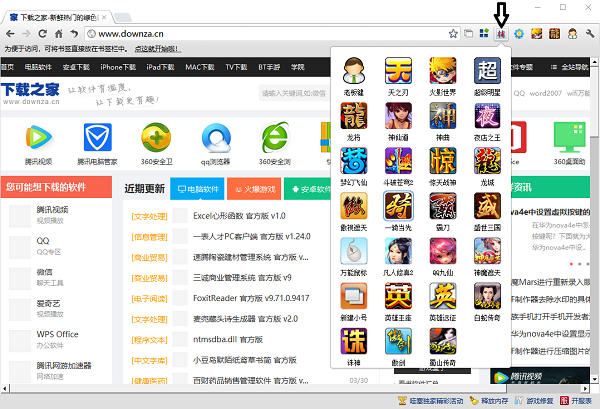Launch 傲视遮天 game icon

click(354, 206)
